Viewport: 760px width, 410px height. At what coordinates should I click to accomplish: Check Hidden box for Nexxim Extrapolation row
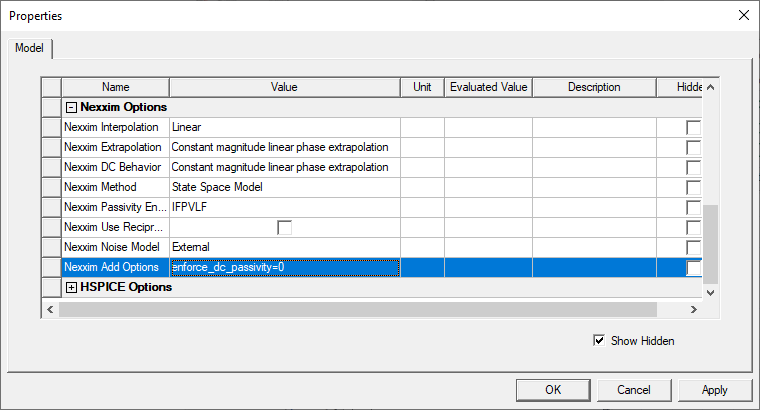click(694, 147)
